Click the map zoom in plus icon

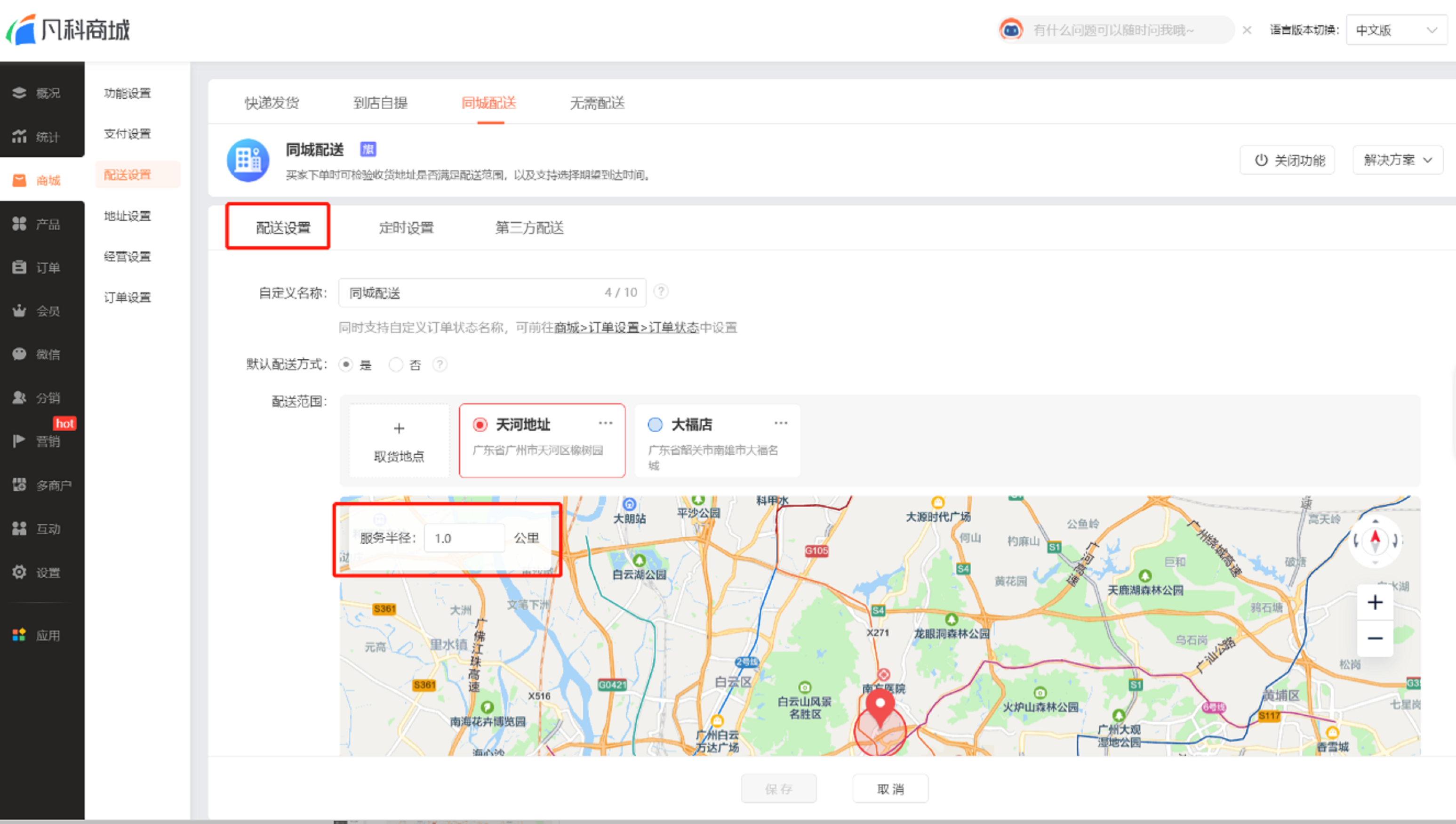(1375, 602)
